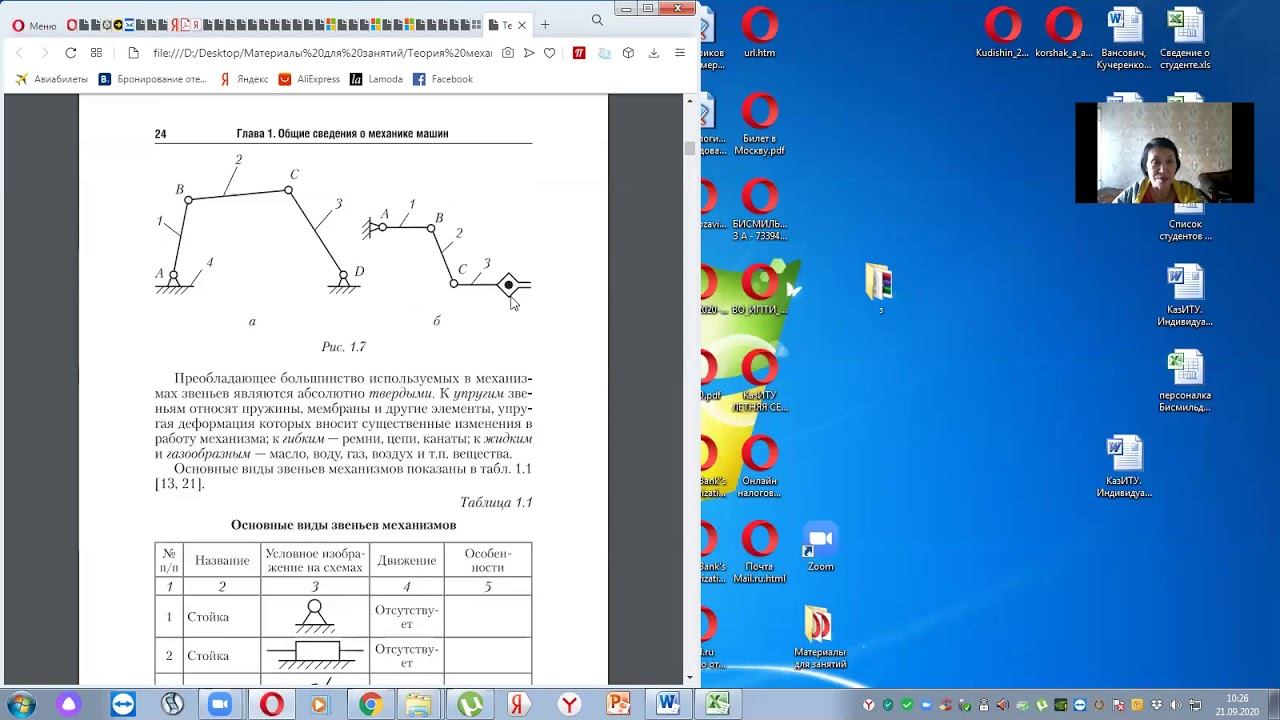Click the webcam video thumbnail
This screenshot has width=1280, height=720.
click(x=1164, y=153)
